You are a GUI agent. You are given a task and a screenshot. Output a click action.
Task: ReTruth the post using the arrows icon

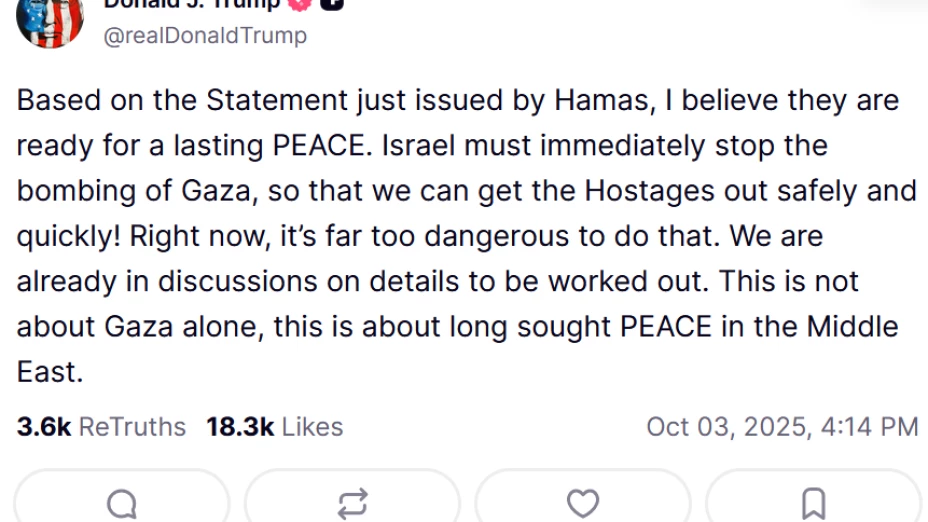point(352,503)
